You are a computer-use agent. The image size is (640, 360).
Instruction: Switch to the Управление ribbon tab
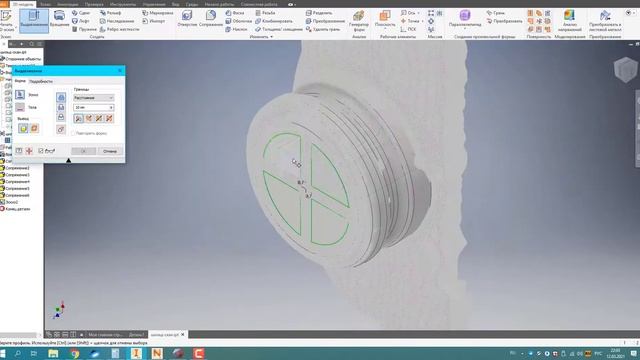154,4
